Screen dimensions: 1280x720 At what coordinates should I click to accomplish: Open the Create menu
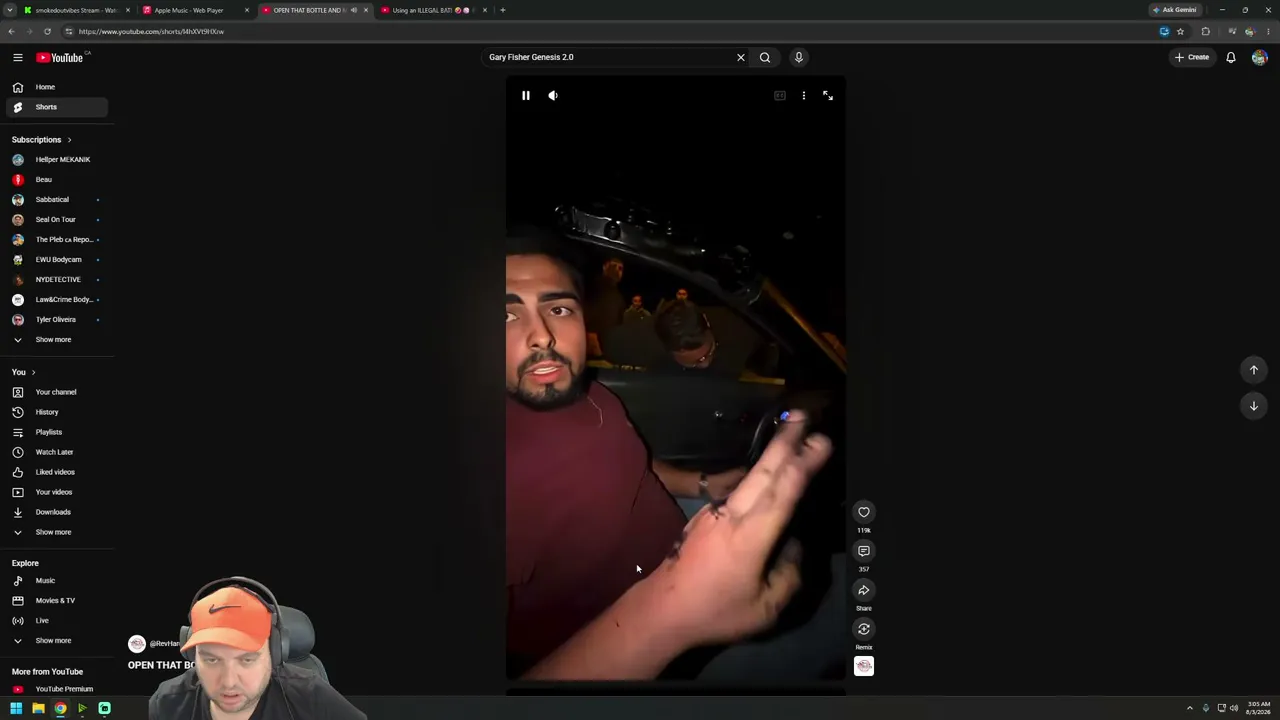1192,57
